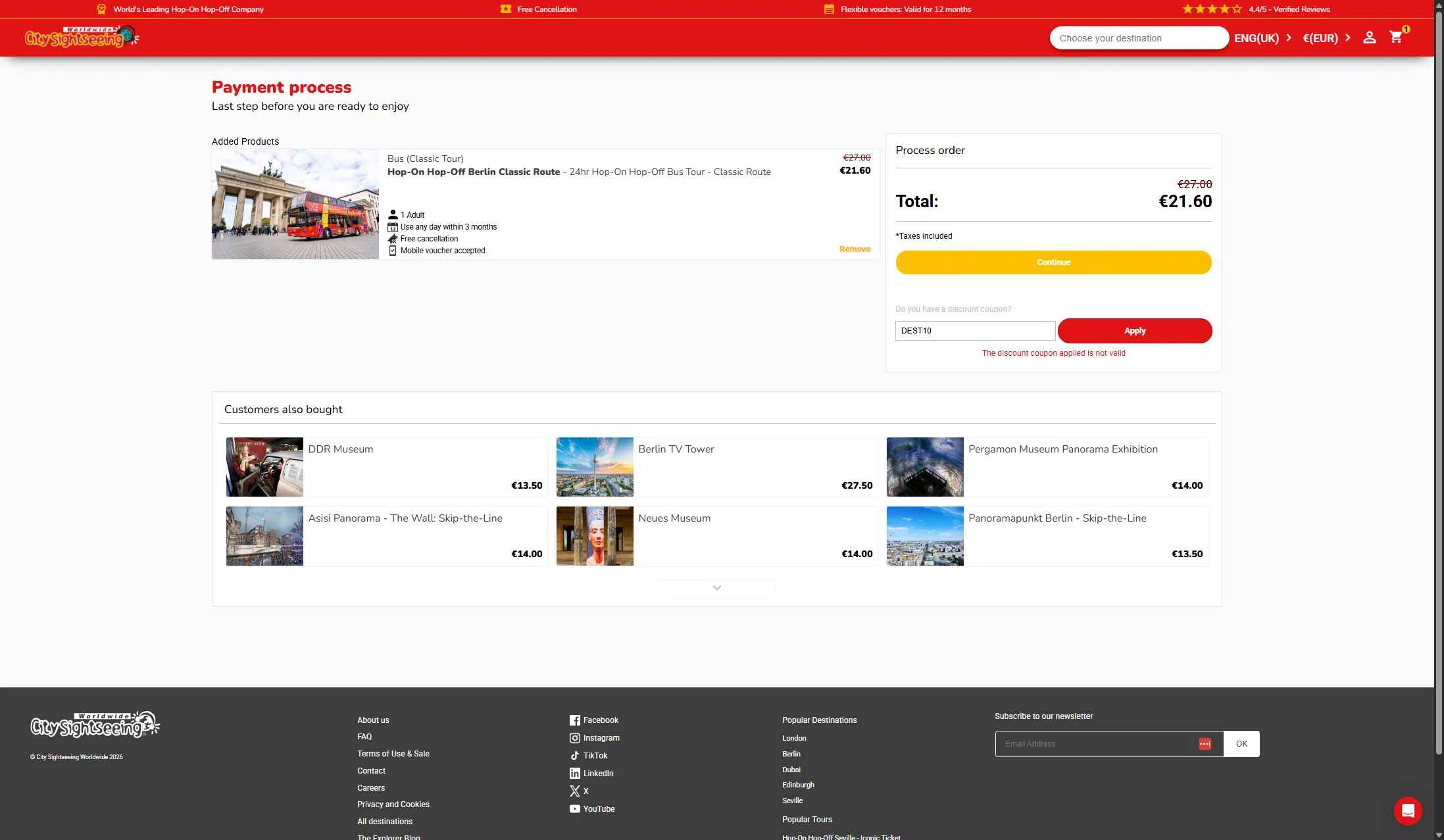Open the About us footer link
The image size is (1444, 840).
[x=373, y=720]
